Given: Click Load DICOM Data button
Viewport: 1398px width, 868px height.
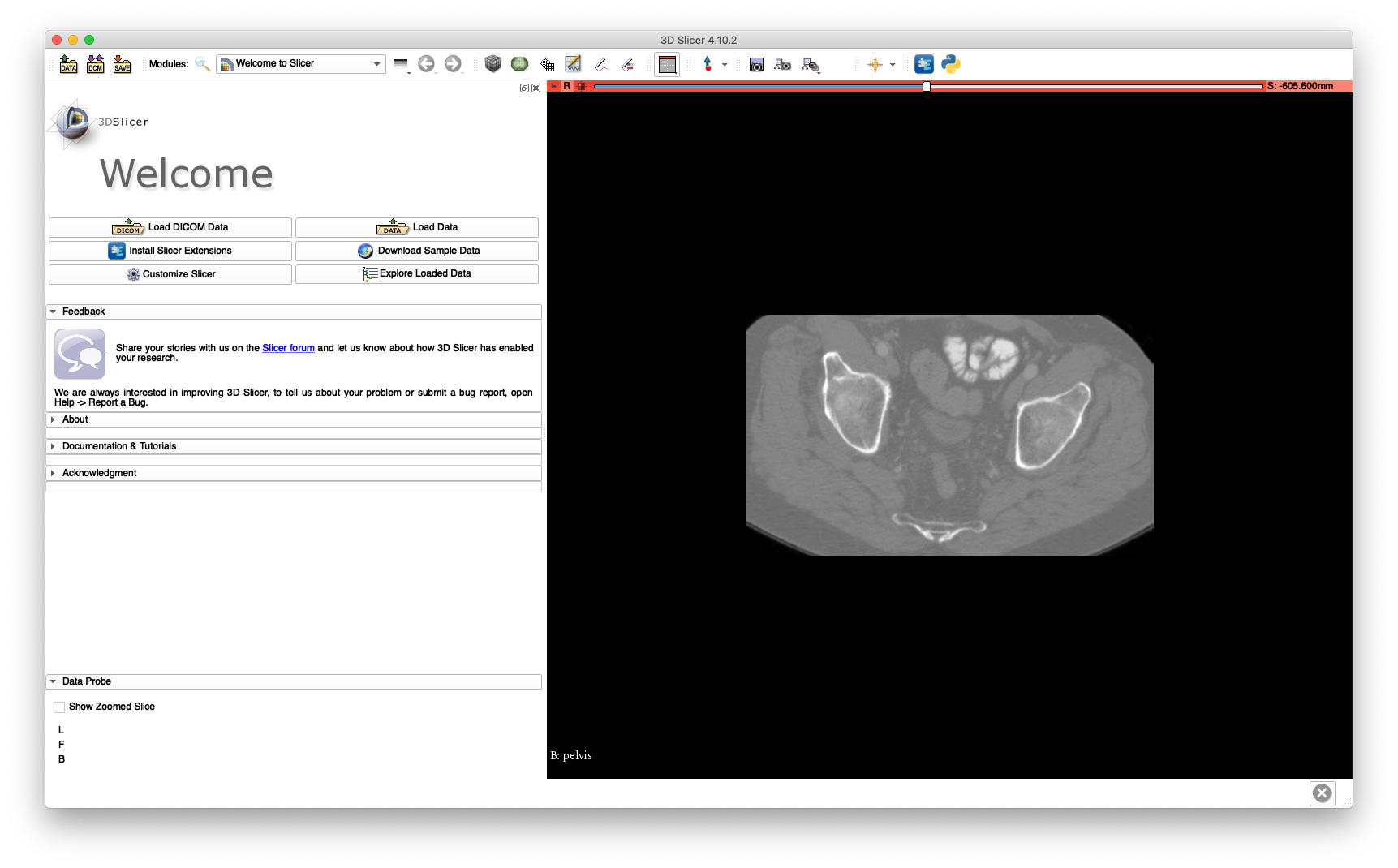Looking at the screenshot, I should pos(170,227).
